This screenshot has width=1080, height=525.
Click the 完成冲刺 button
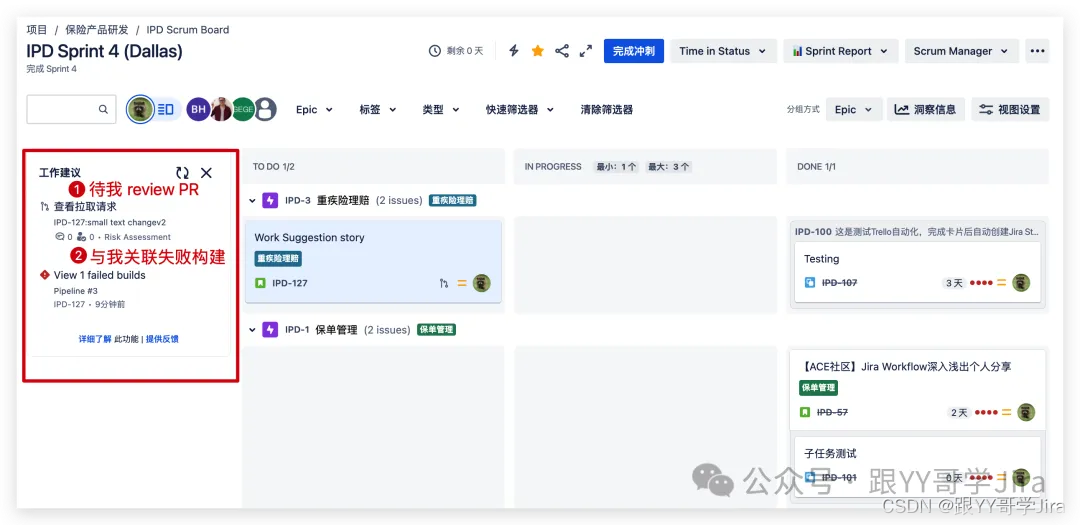pos(634,51)
